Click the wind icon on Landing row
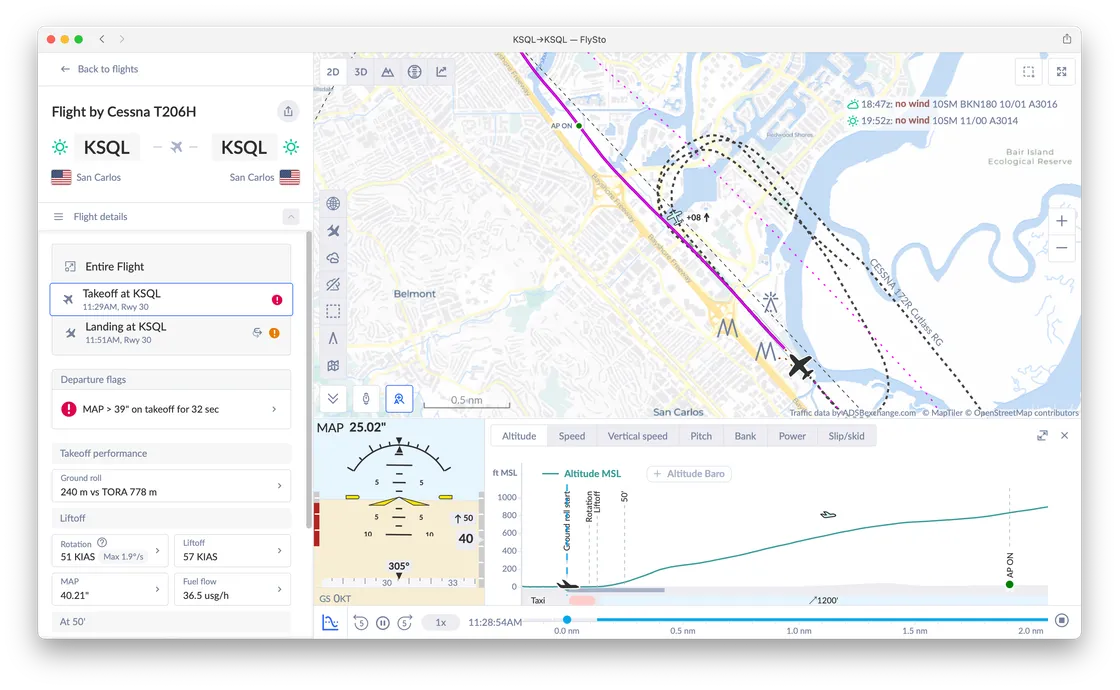This screenshot has height=690, width=1120. point(257,333)
